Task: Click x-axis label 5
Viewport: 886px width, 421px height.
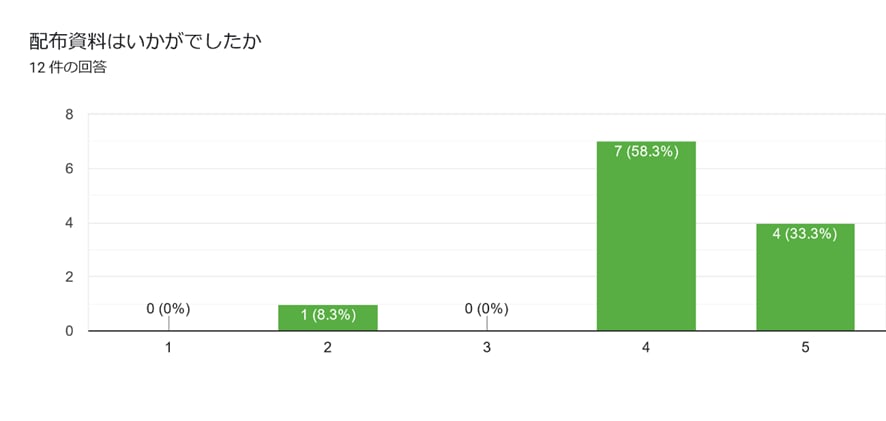Action: click(x=805, y=349)
